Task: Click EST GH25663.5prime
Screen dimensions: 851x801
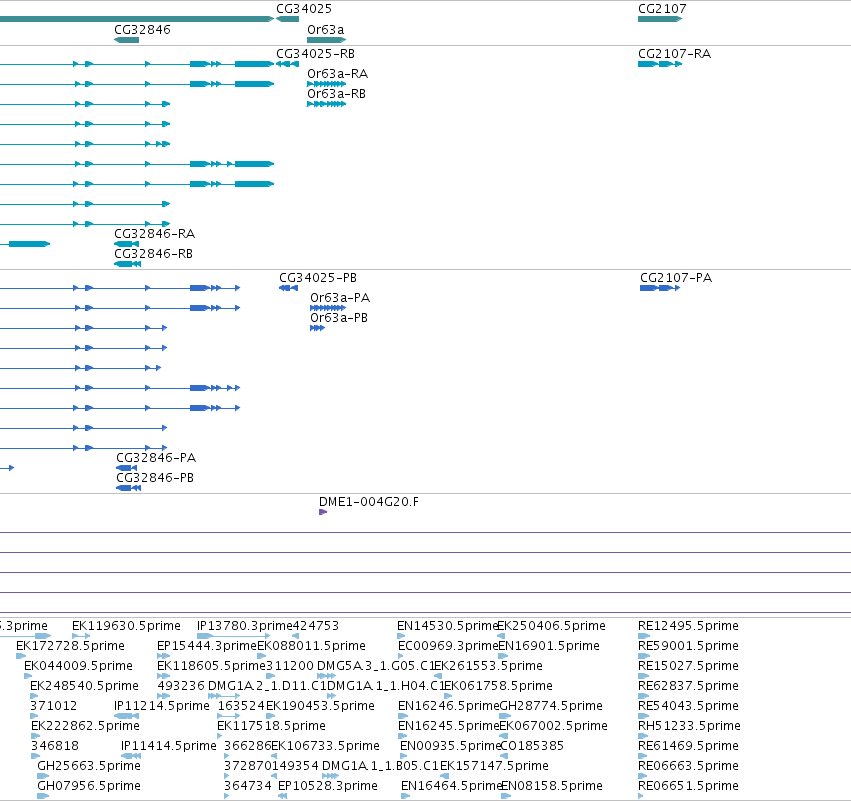Action: click(x=89, y=766)
